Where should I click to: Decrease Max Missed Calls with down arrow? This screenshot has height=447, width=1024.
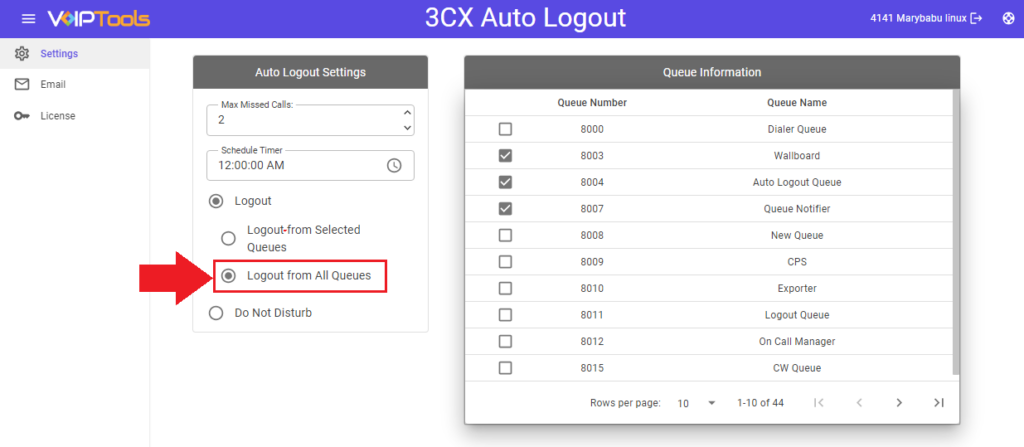tap(406, 128)
